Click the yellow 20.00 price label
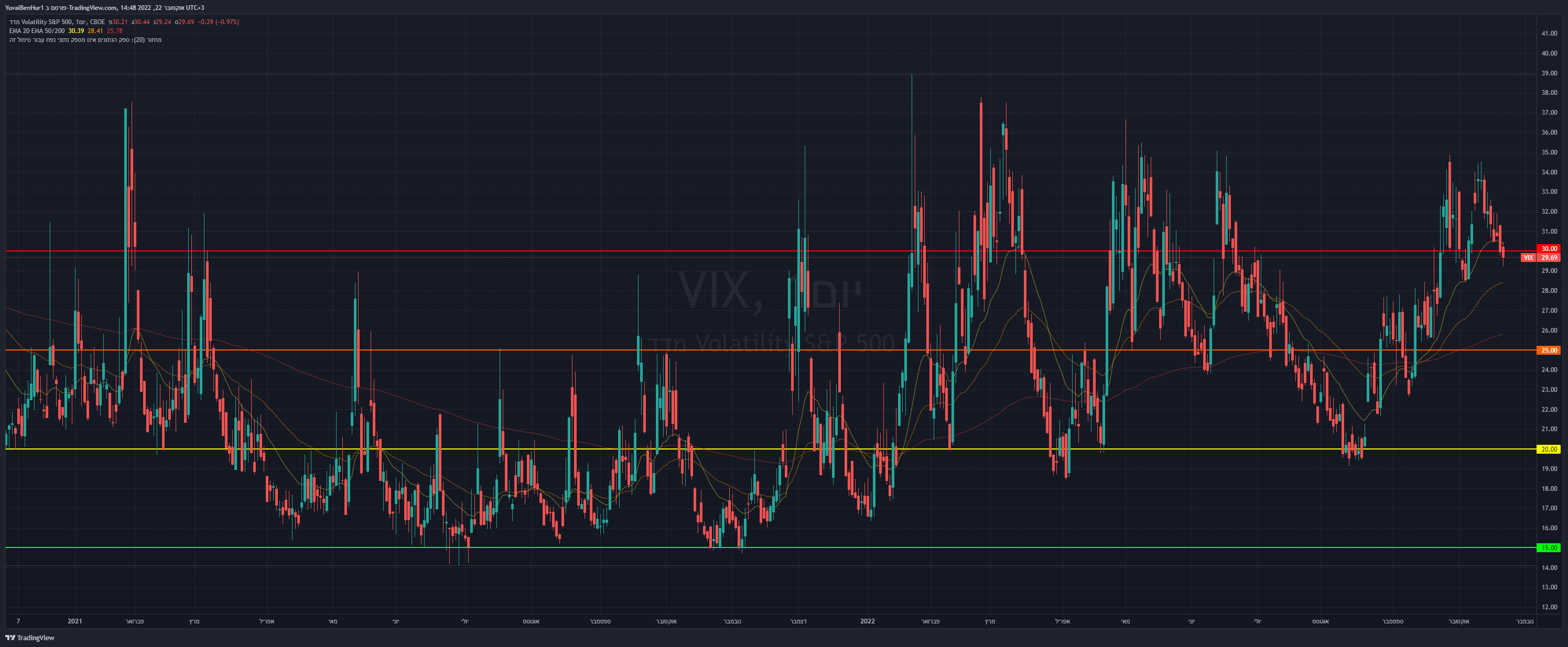1568x647 pixels. coord(1549,449)
